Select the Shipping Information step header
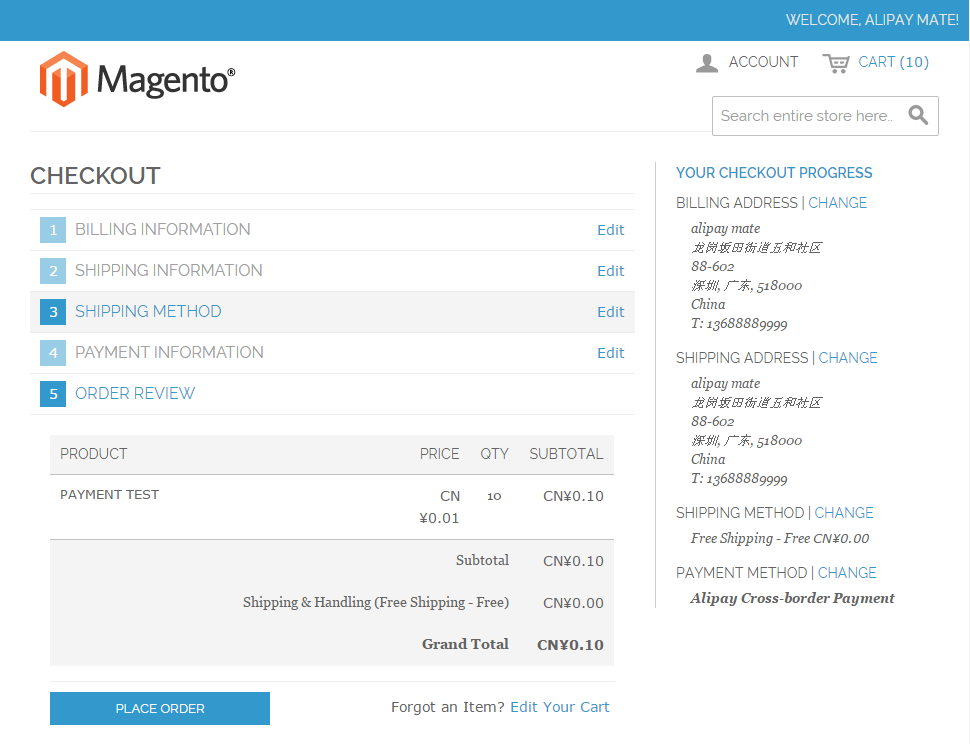Viewport: 970px width, 744px height. point(171,270)
